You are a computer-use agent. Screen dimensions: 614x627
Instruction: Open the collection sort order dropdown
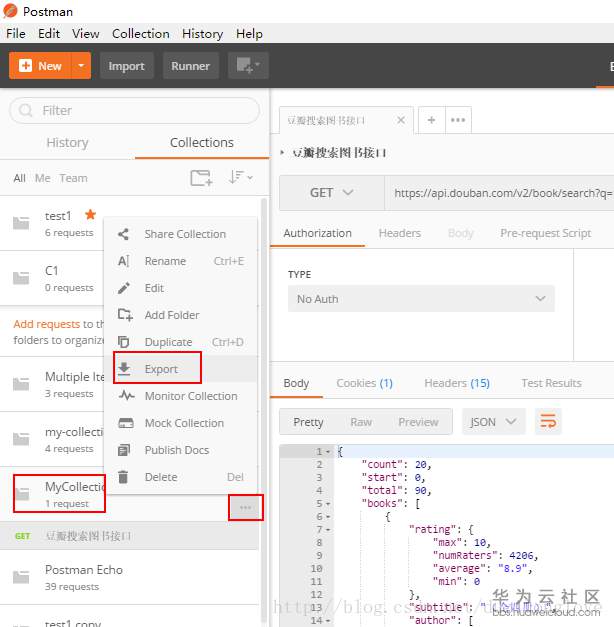coord(240,177)
